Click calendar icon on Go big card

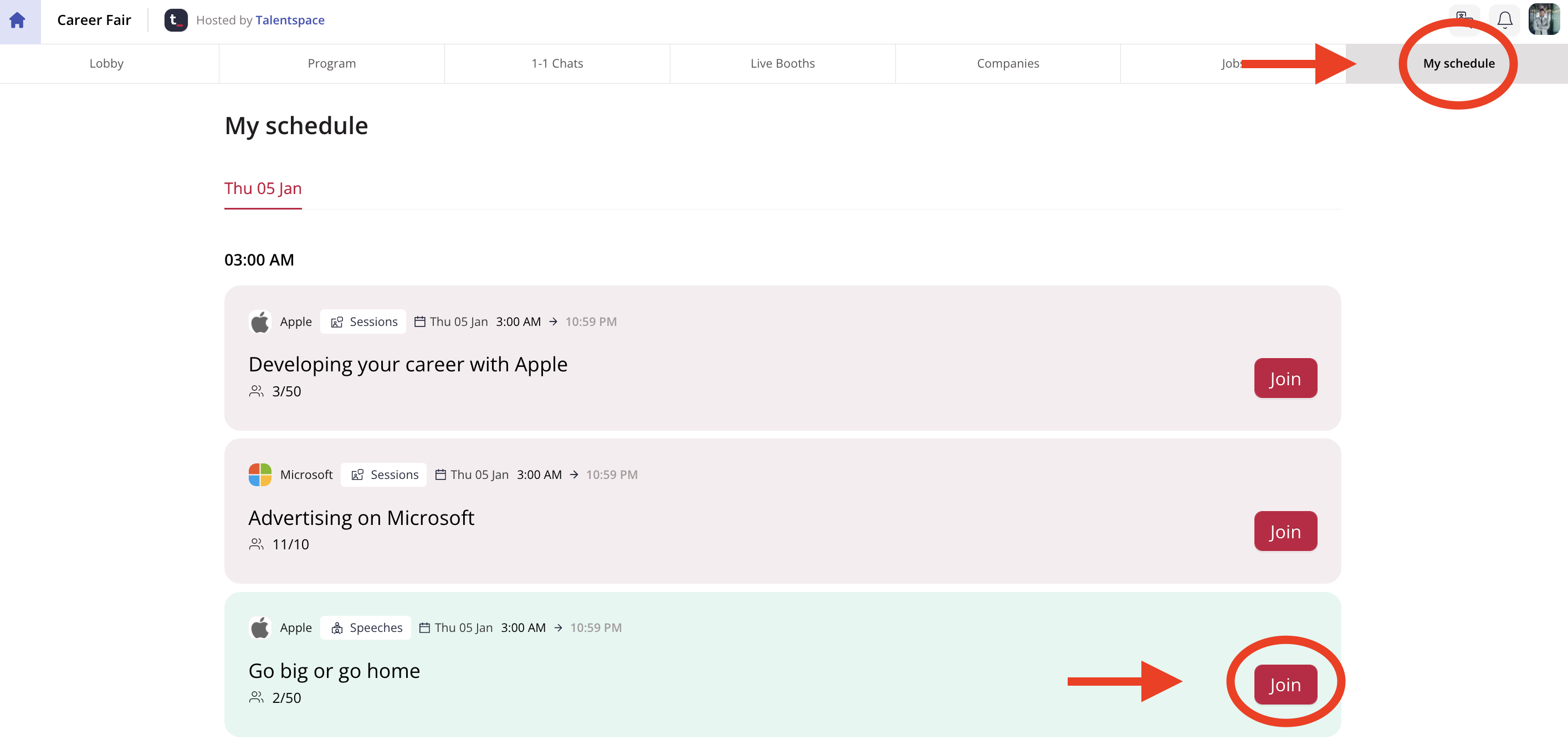tap(425, 627)
